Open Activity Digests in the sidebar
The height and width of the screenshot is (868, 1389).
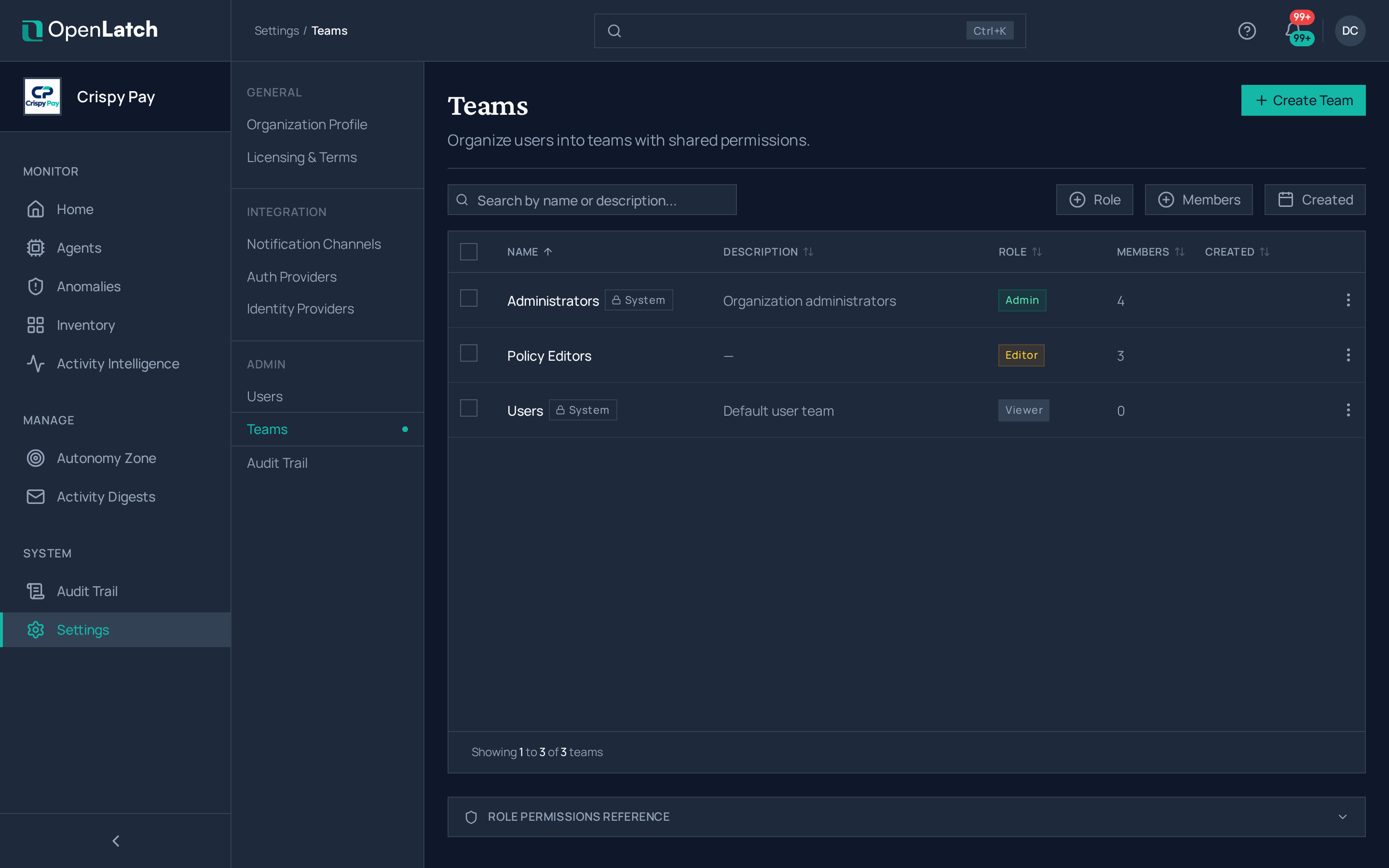click(x=116, y=497)
